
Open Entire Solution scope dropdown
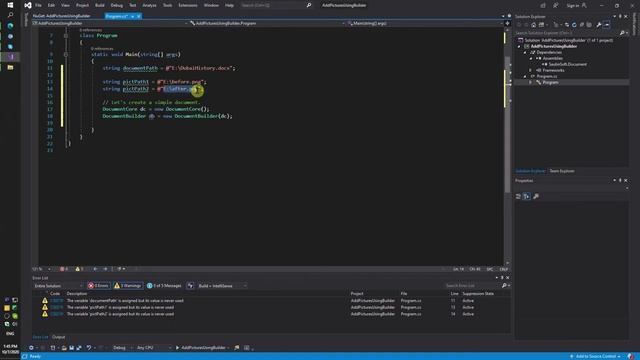(x=58, y=286)
